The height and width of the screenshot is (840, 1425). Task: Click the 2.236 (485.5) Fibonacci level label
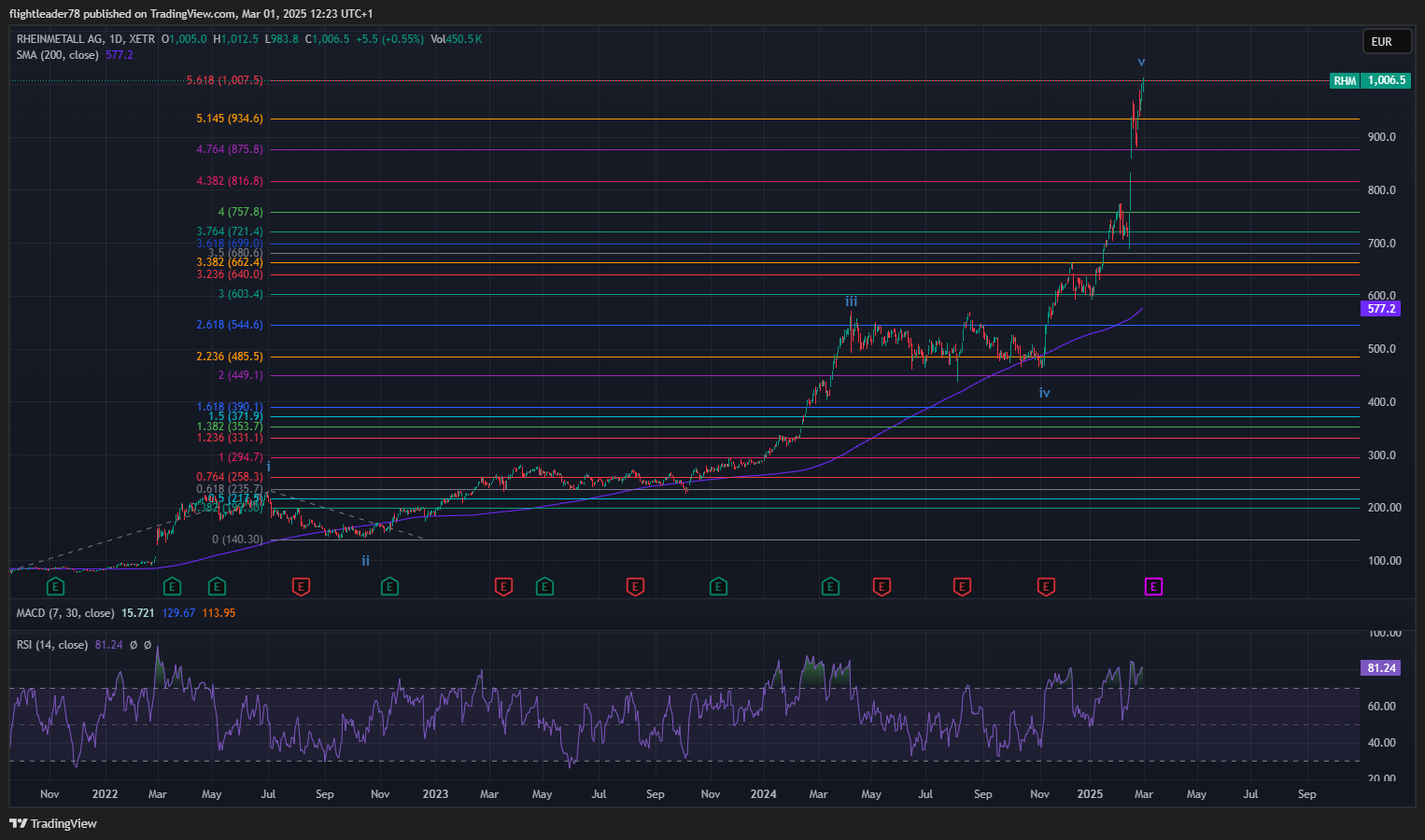point(230,357)
